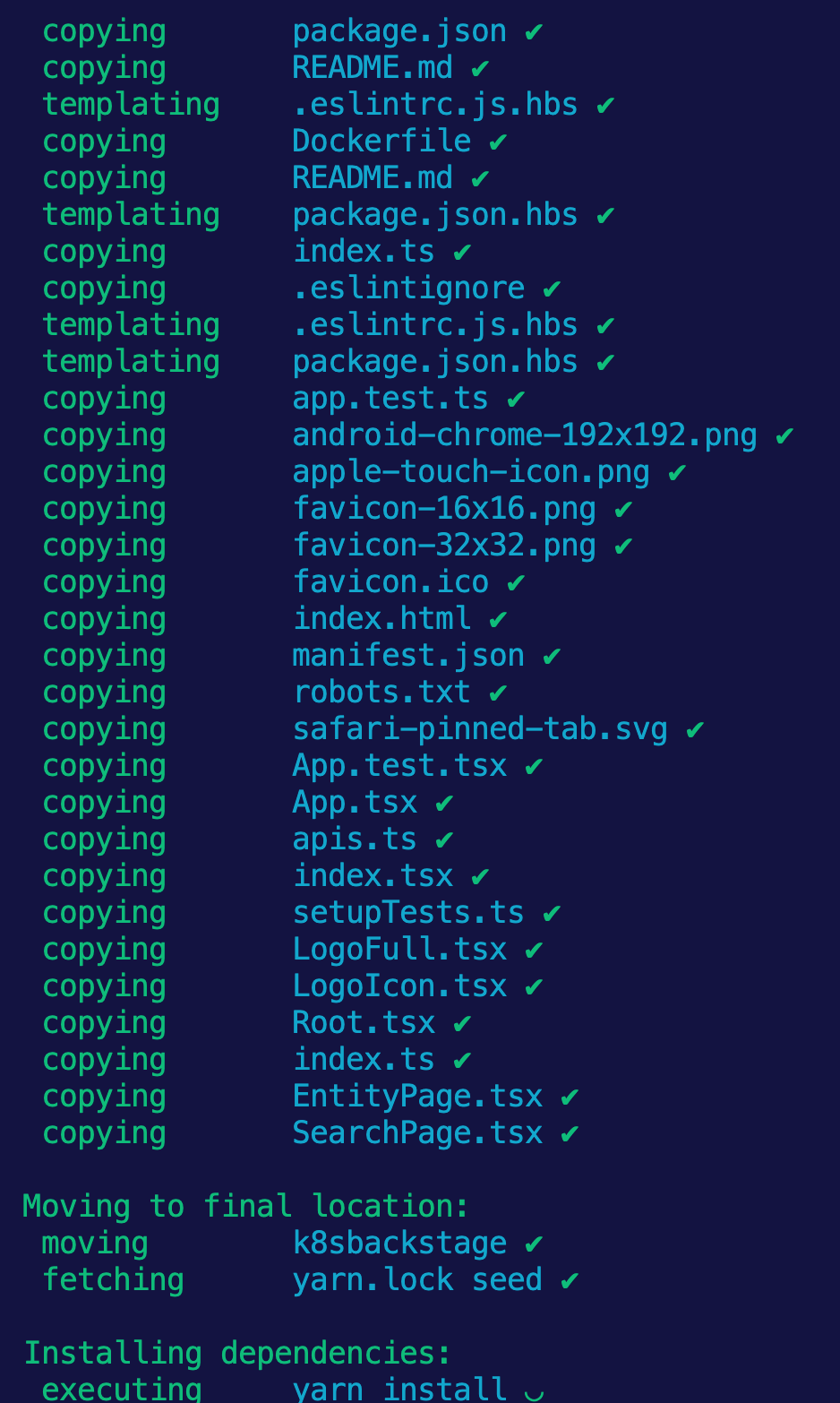Click the checkmark after .eslintignore
Viewport: 840px width, 1403px height.
(552, 288)
